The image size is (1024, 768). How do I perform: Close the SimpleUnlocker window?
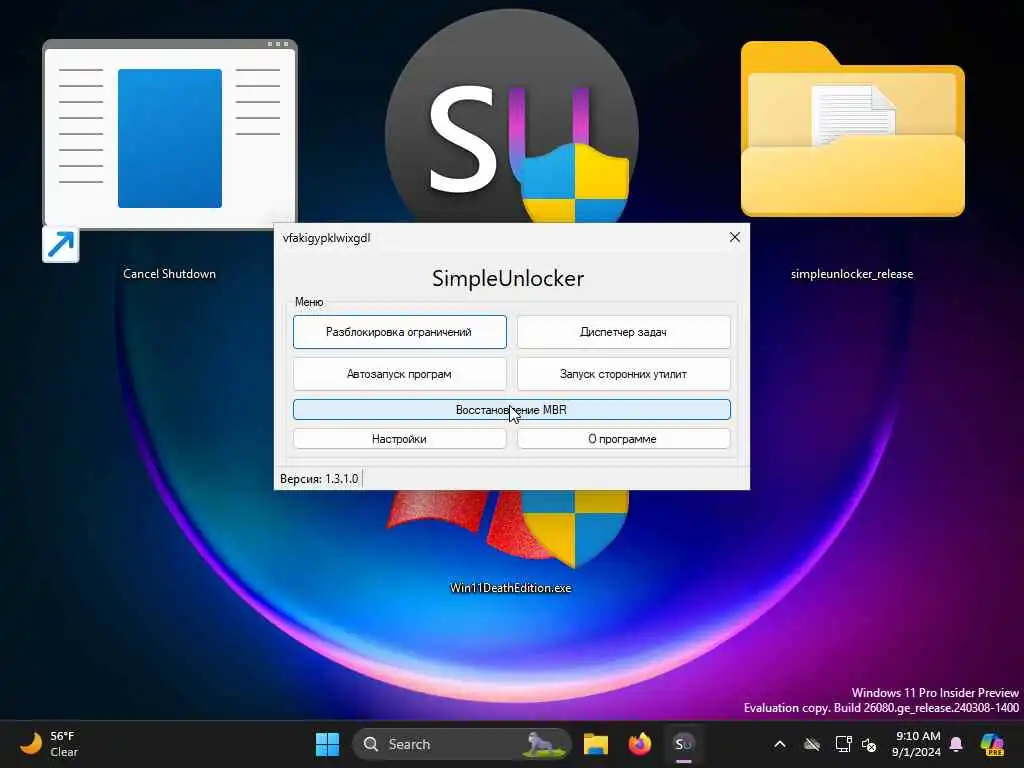735,237
